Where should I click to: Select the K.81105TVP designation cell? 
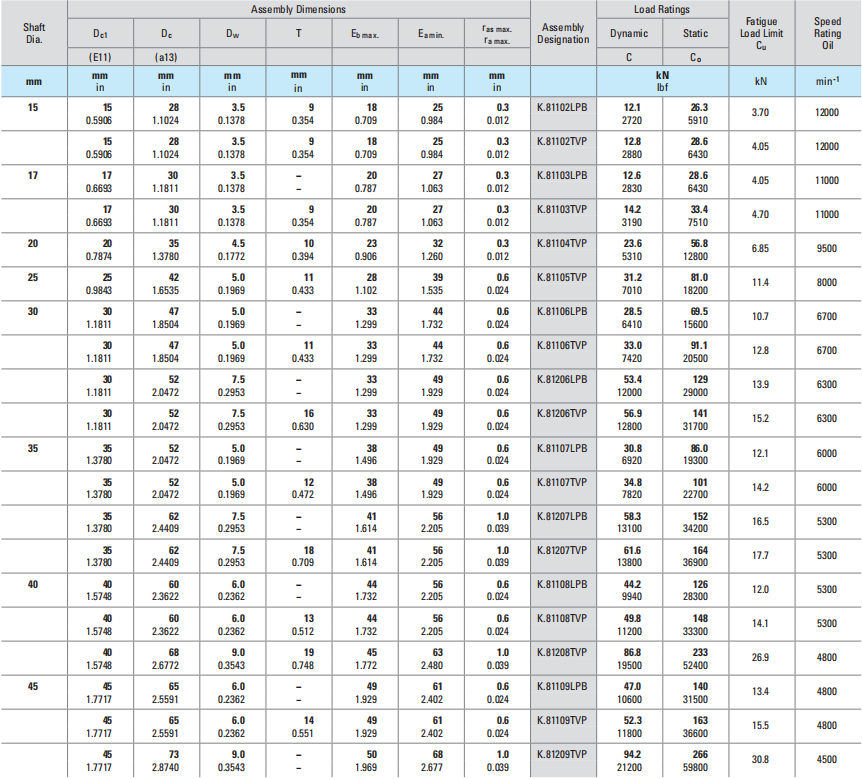coord(562,277)
